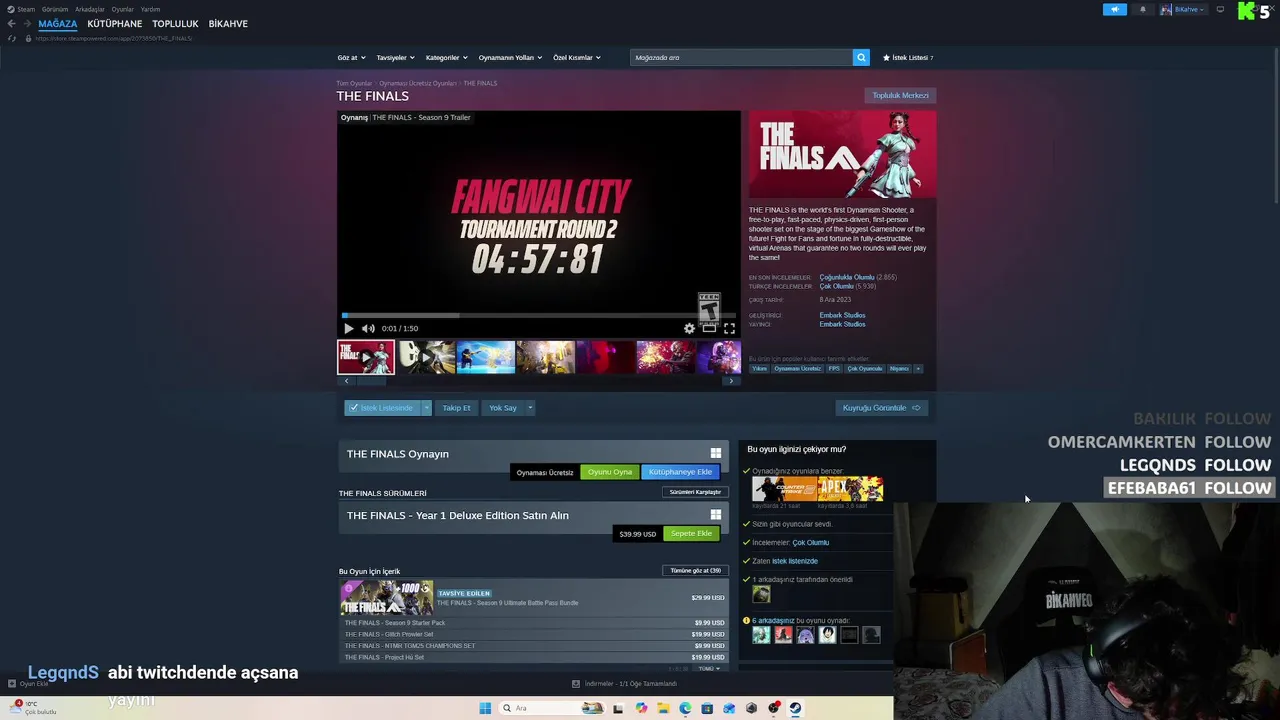Click inside the store search field
This screenshot has width=1280, height=720.
[741, 57]
